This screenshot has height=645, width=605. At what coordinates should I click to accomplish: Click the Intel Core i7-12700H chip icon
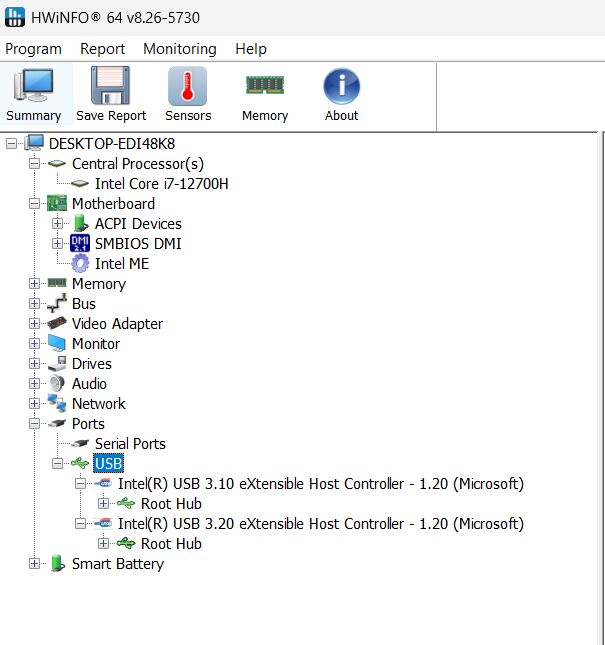(x=80, y=183)
